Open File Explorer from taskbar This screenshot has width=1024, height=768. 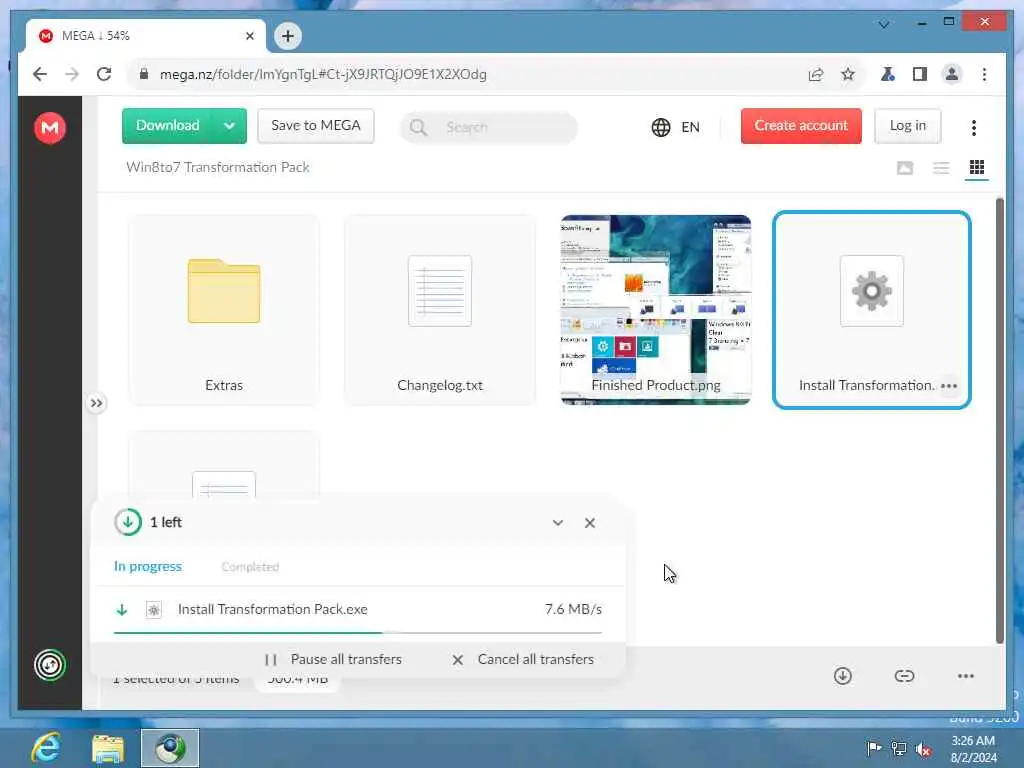[x=108, y=748]
